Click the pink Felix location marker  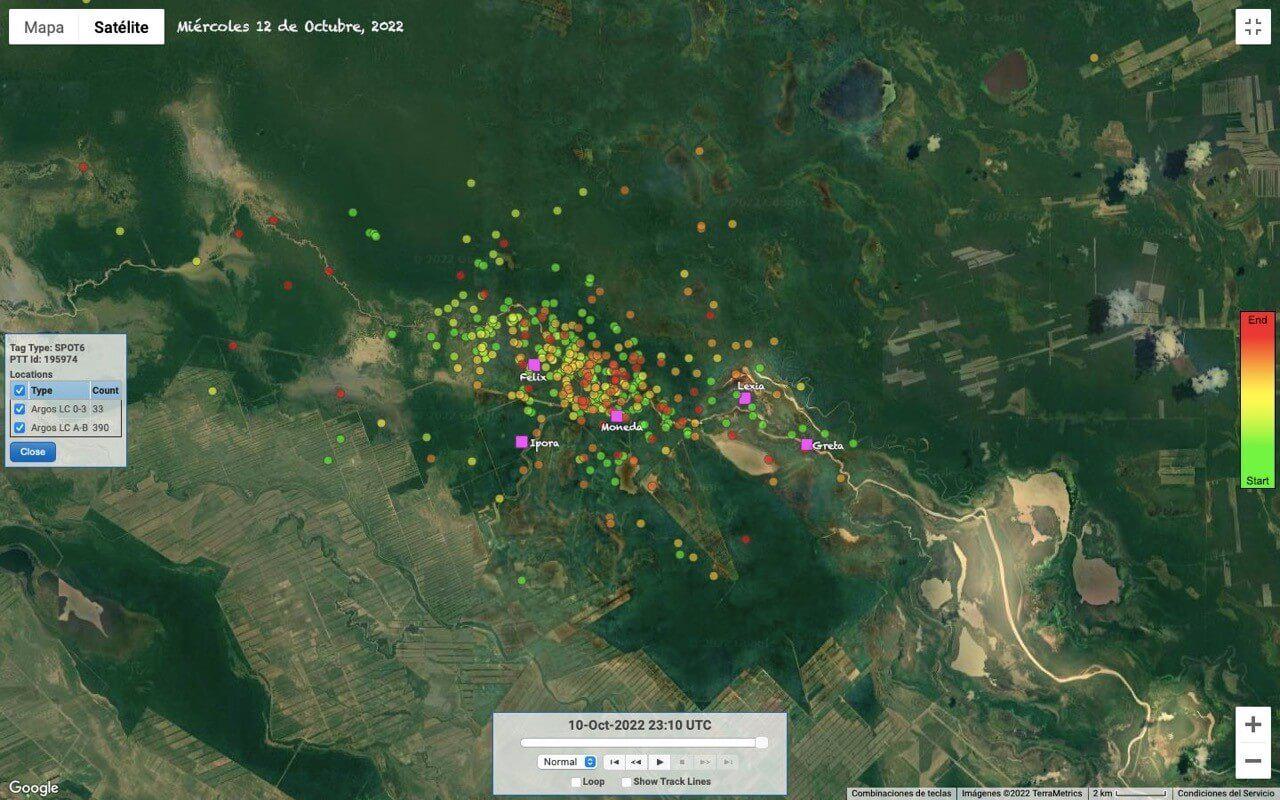pos(534,365)
